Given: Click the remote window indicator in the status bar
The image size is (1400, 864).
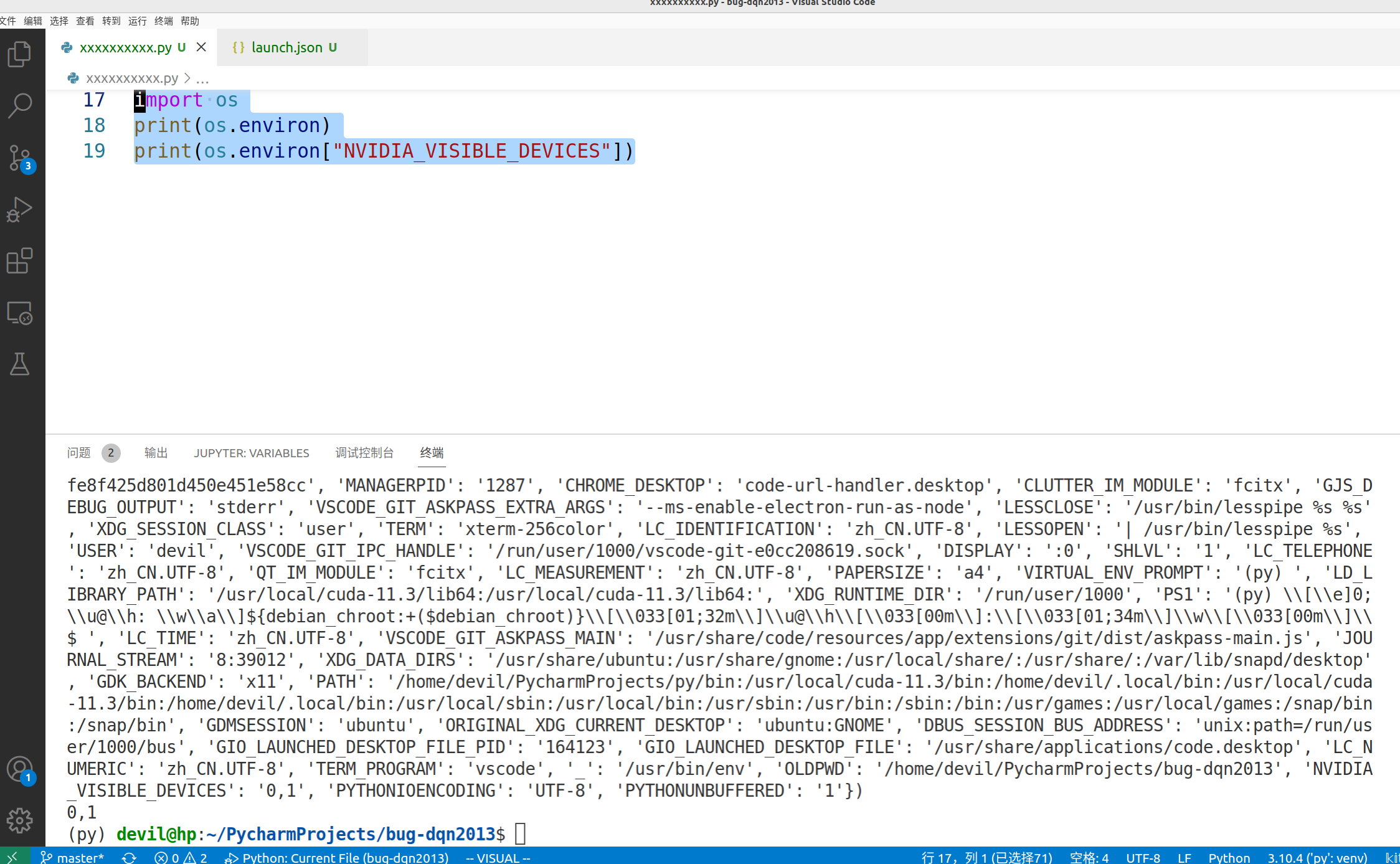Looking at the screenshot, I should 11,857.
